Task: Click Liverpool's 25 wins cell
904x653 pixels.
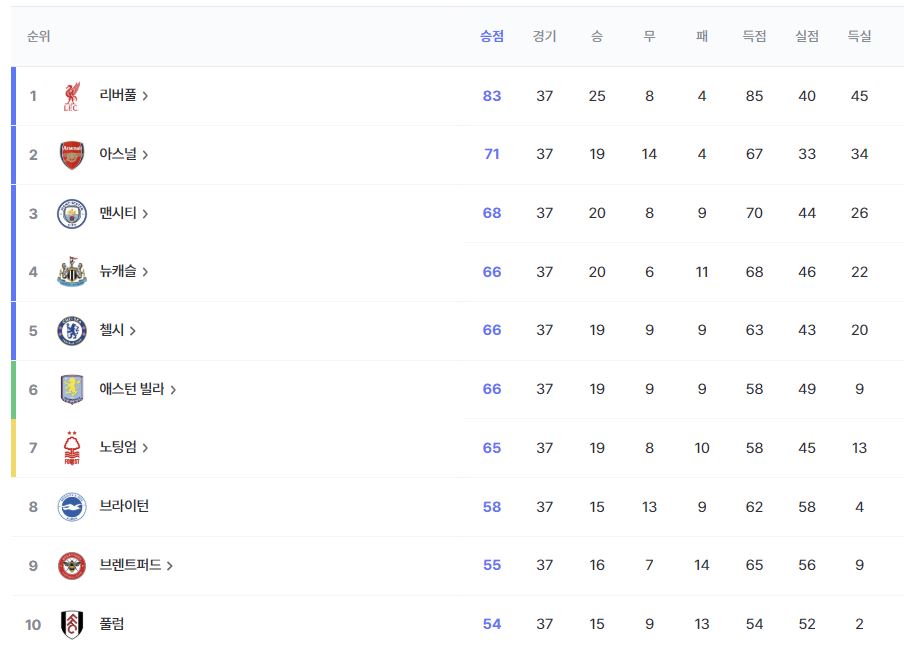Action: pyautogui.click(x=597, y=96)
